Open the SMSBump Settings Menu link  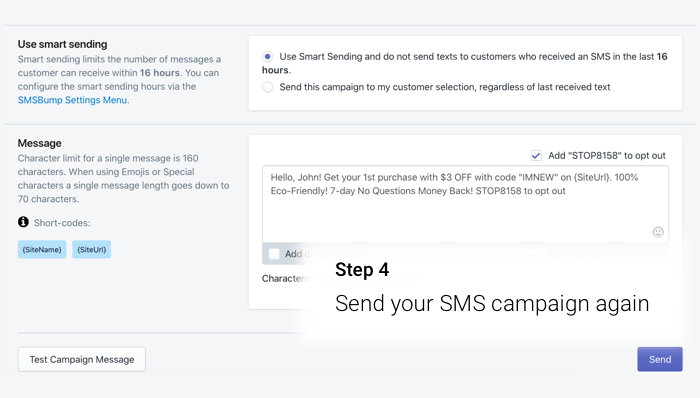(72, 100)
